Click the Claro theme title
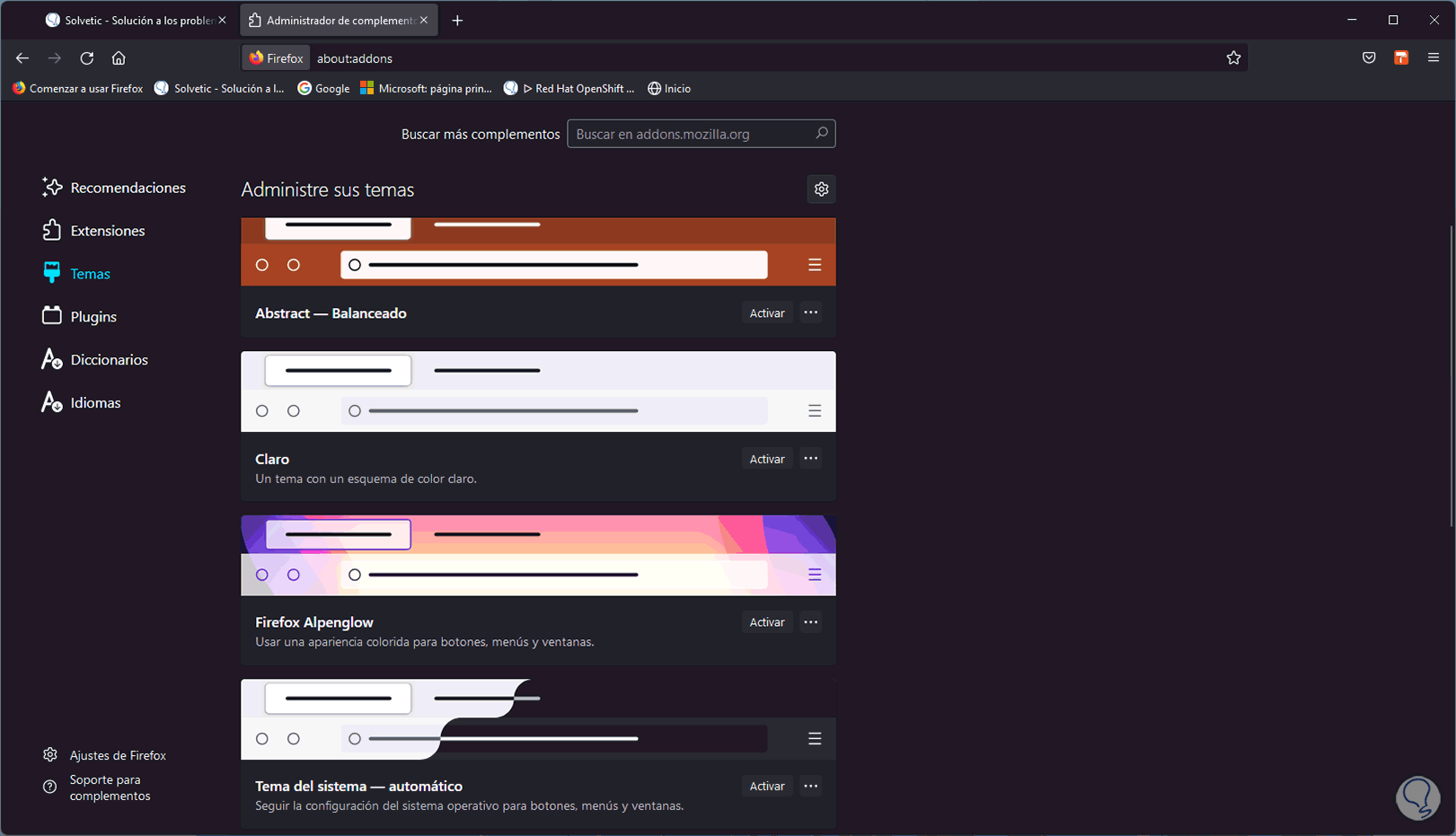Image resolution: width=1456 pixels, height=836 pixels. point(272,459)
